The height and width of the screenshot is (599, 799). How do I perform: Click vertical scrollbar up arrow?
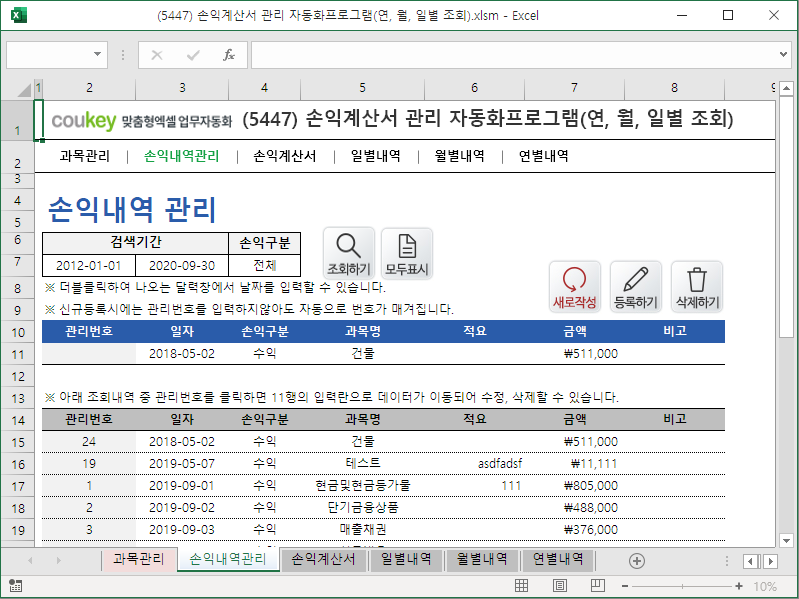(786, 89)
